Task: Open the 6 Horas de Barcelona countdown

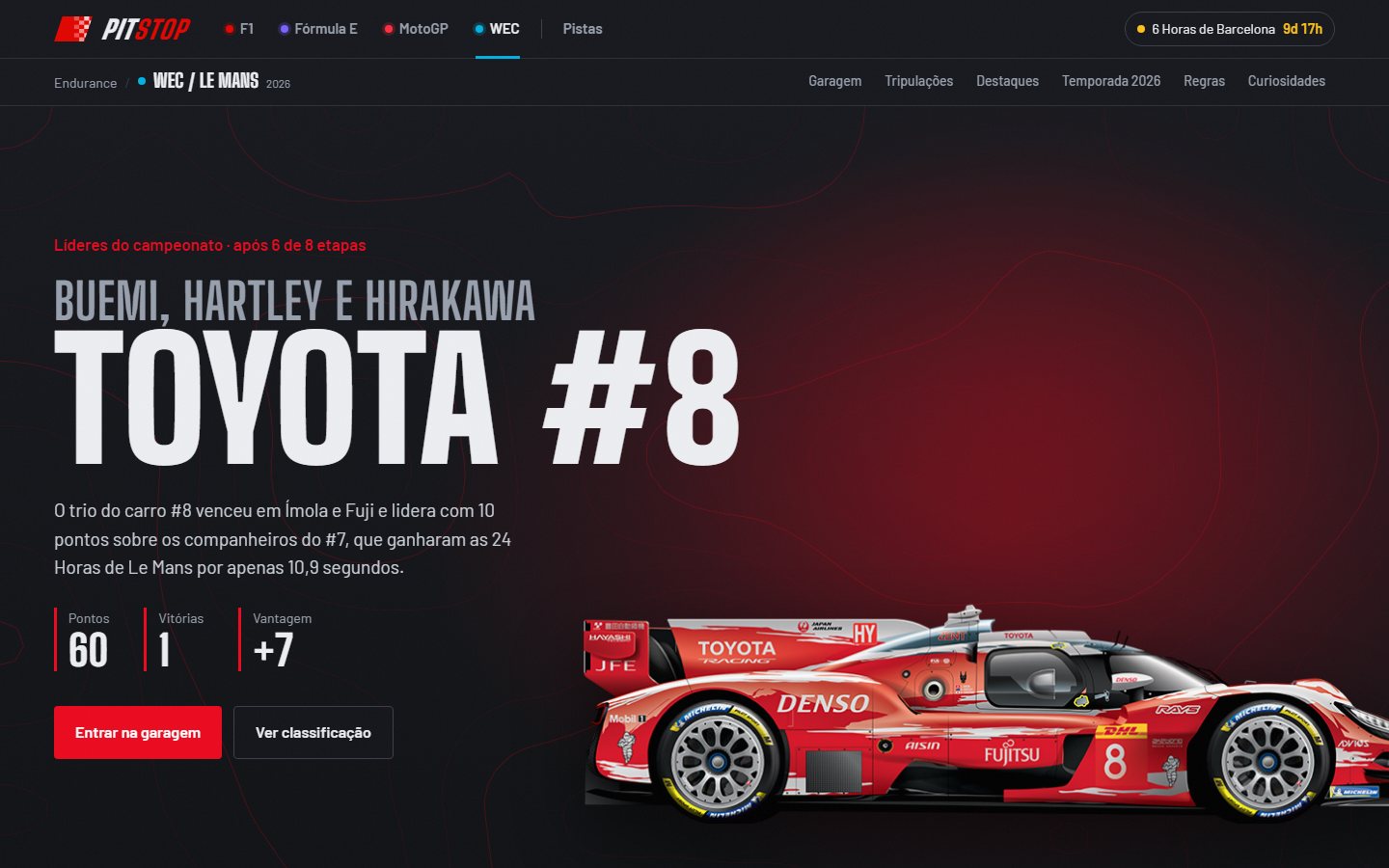Action: (x=1230, y=29)
